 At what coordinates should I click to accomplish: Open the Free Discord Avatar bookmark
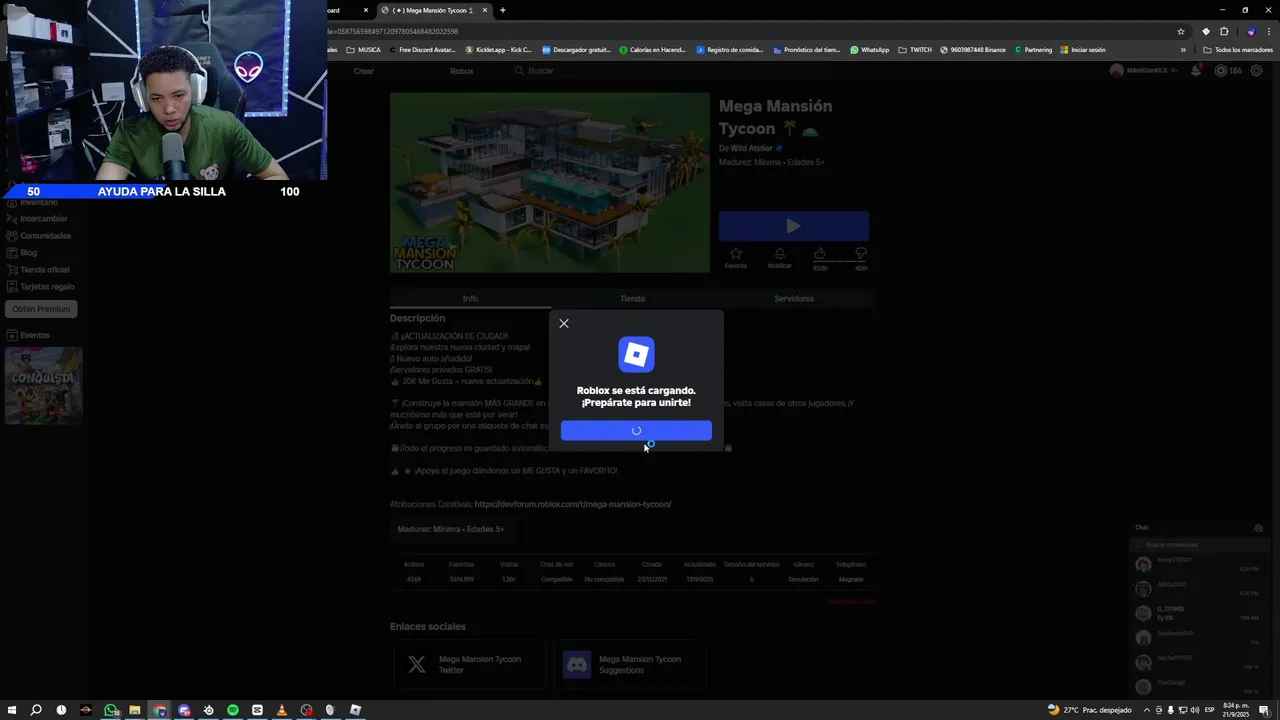coord(424,49)
